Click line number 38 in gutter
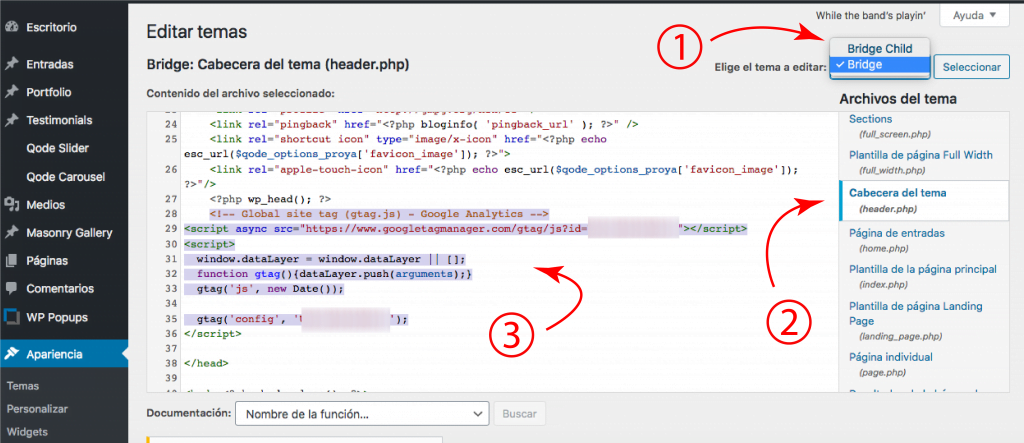Viewport: 1024px width, 443px height. coord(172,363)
